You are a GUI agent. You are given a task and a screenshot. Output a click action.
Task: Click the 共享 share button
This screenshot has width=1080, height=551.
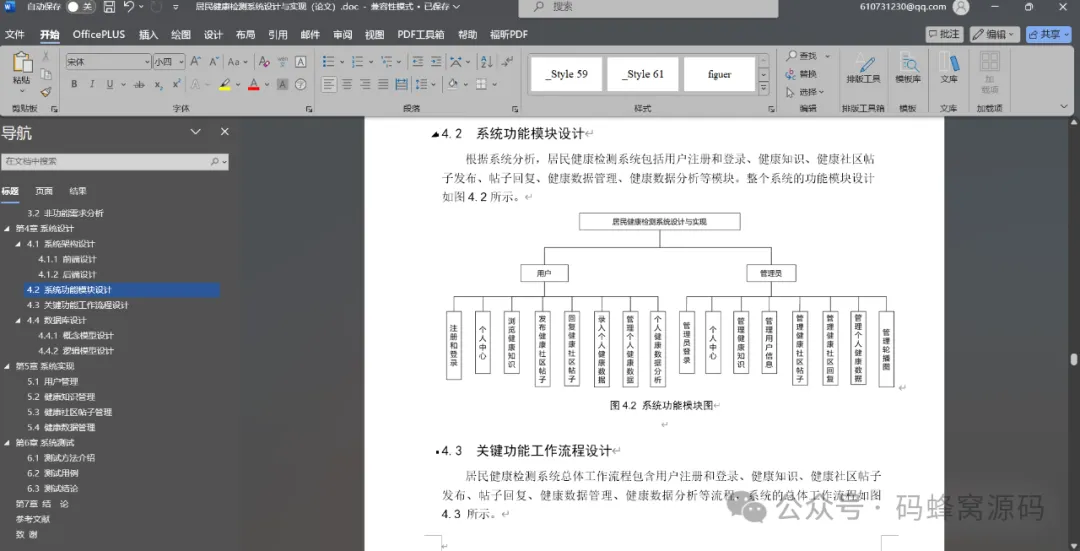click(x=1048, y=34)
